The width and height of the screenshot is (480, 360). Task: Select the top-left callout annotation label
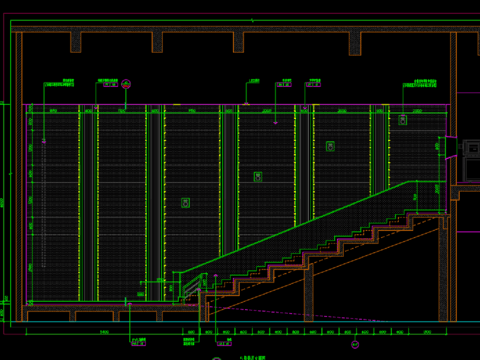[59, 83]
